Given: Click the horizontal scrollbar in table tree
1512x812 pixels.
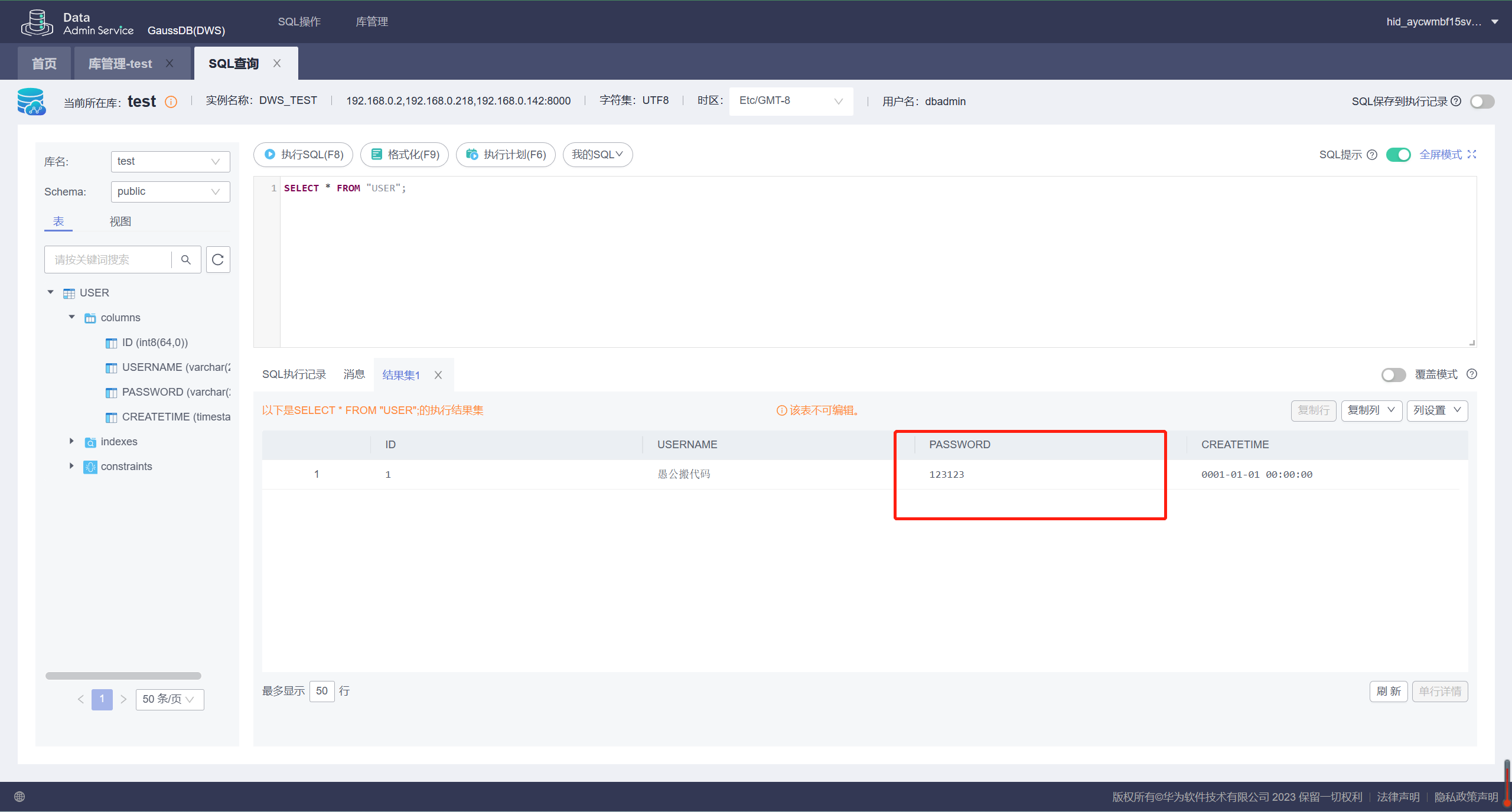Looking at the screenshot, I should click(x=123, y=676).
